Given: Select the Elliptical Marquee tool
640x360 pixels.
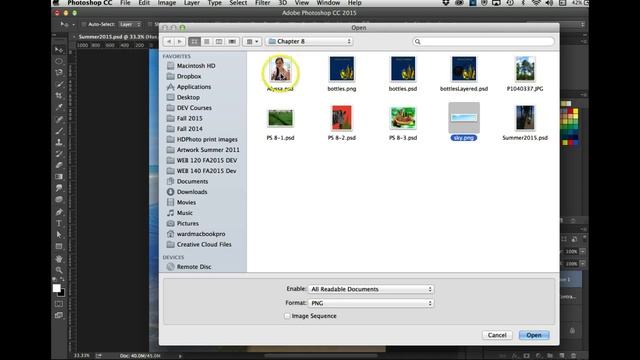Looking at the screenshot, I should coord(59,61).
